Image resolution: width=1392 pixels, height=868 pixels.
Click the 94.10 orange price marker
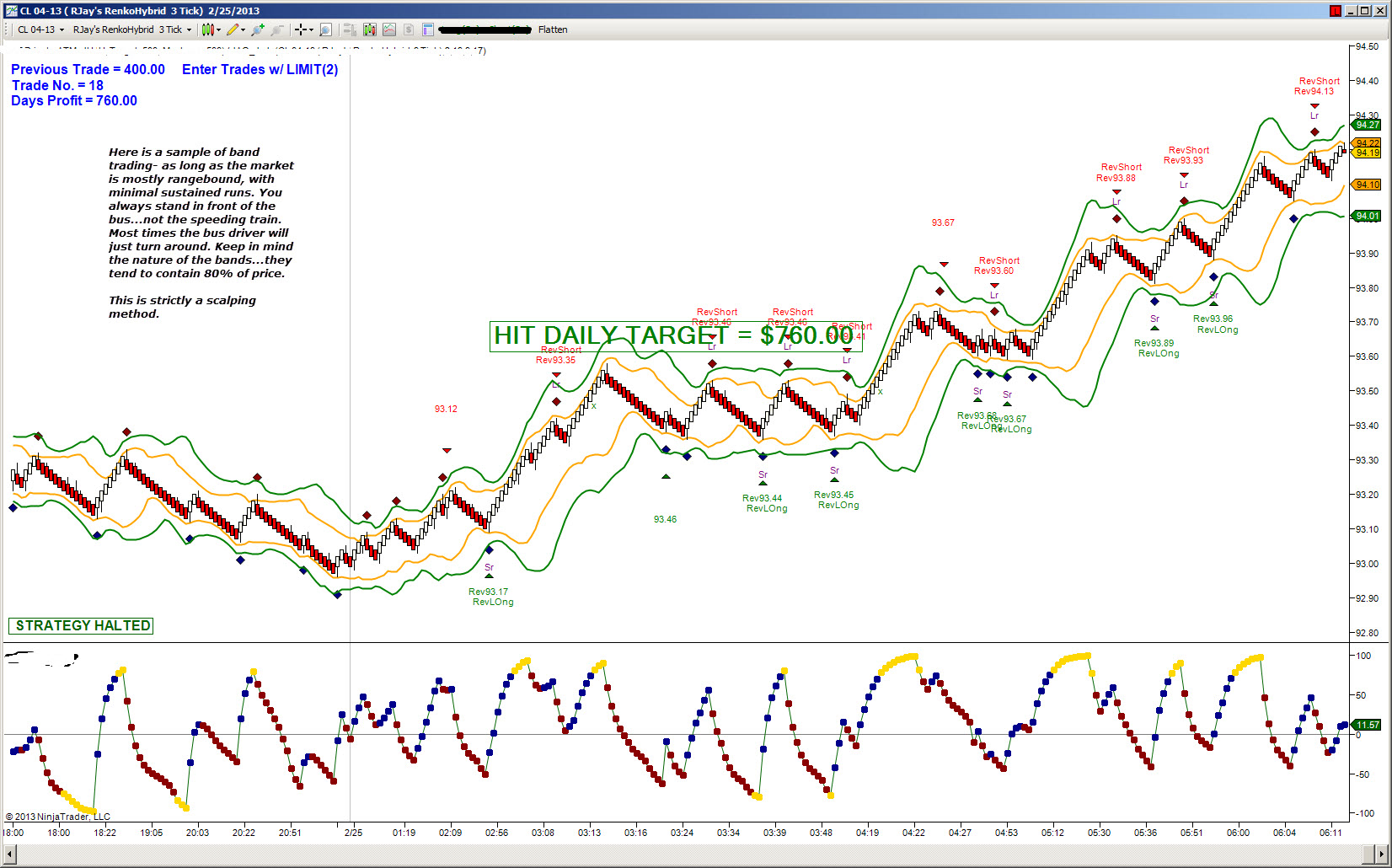(x=1367, y=185)
